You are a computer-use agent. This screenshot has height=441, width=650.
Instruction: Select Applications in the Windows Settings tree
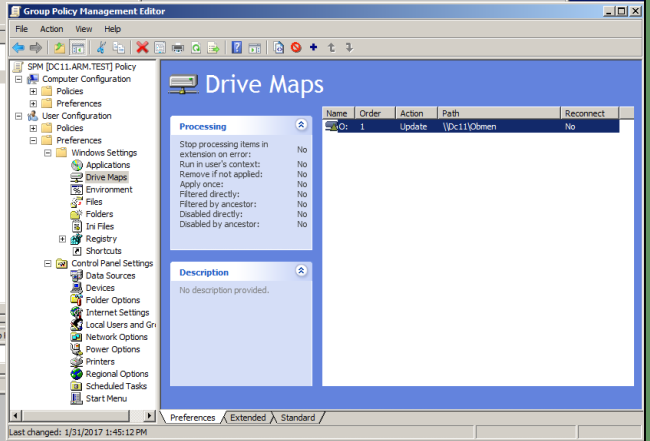pyautogui.click(x=108, y=165)
